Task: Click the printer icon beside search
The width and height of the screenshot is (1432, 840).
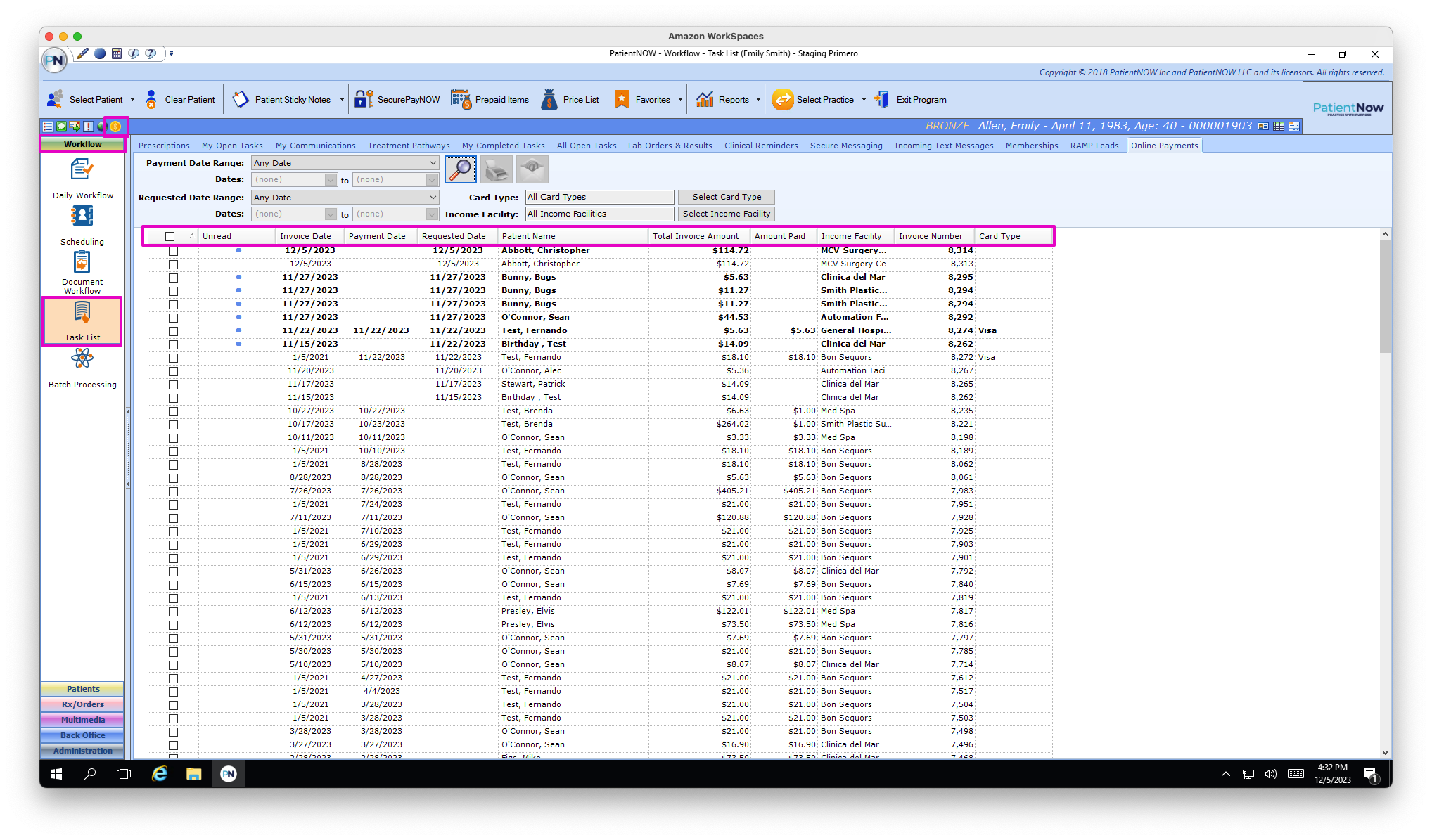Action: 497,169
